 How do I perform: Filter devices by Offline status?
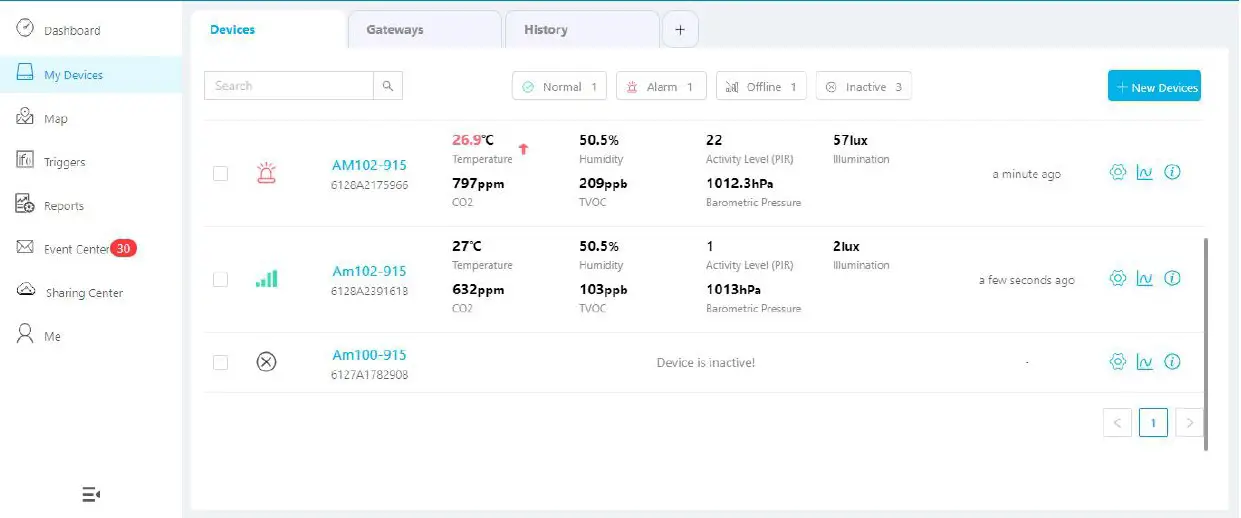(762, 87)
